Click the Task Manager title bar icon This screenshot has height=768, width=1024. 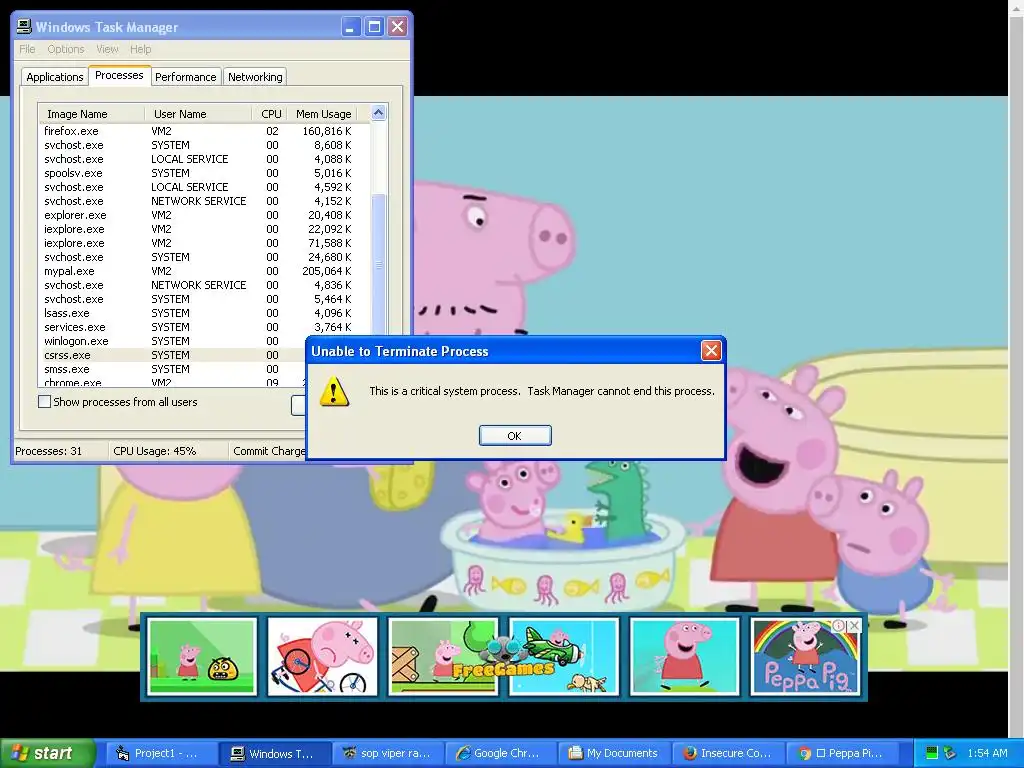tap(24, 27)
